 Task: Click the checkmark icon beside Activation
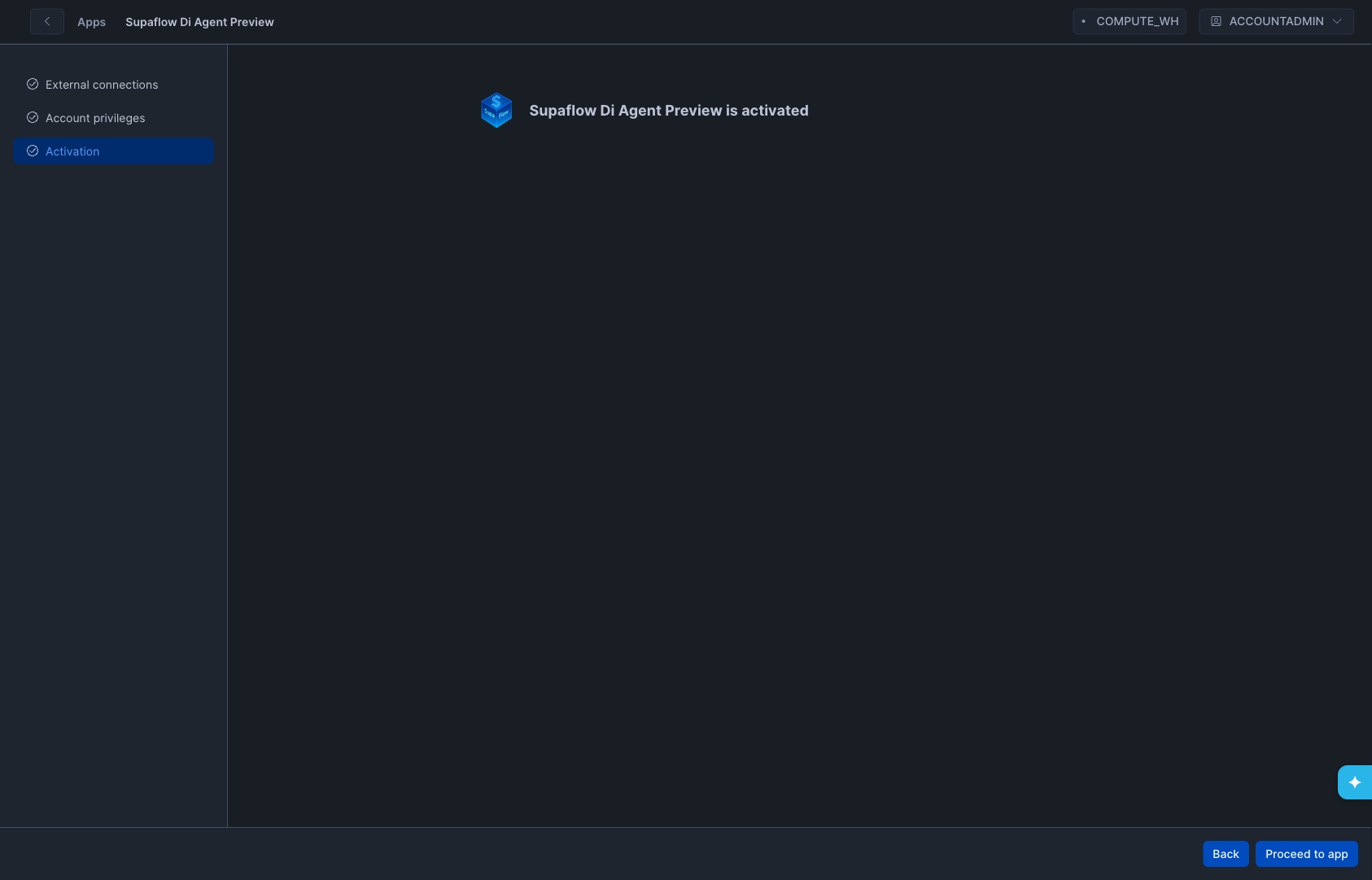[x=33, y=151]
